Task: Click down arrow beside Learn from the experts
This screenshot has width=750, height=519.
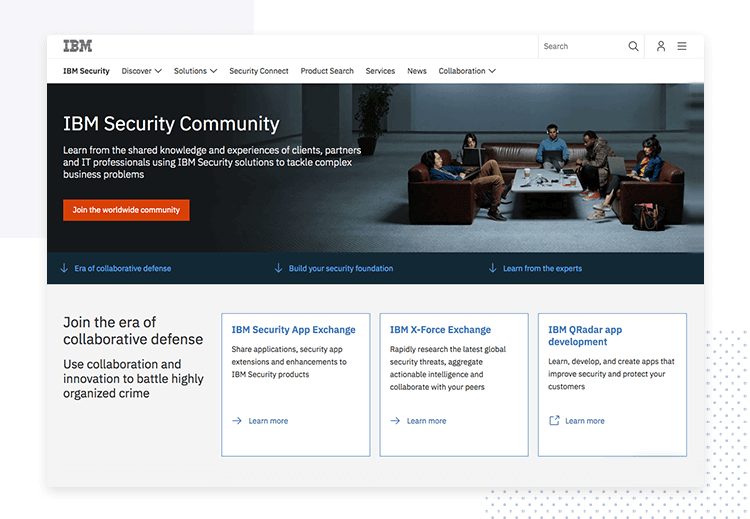Action: click(493, 268)
